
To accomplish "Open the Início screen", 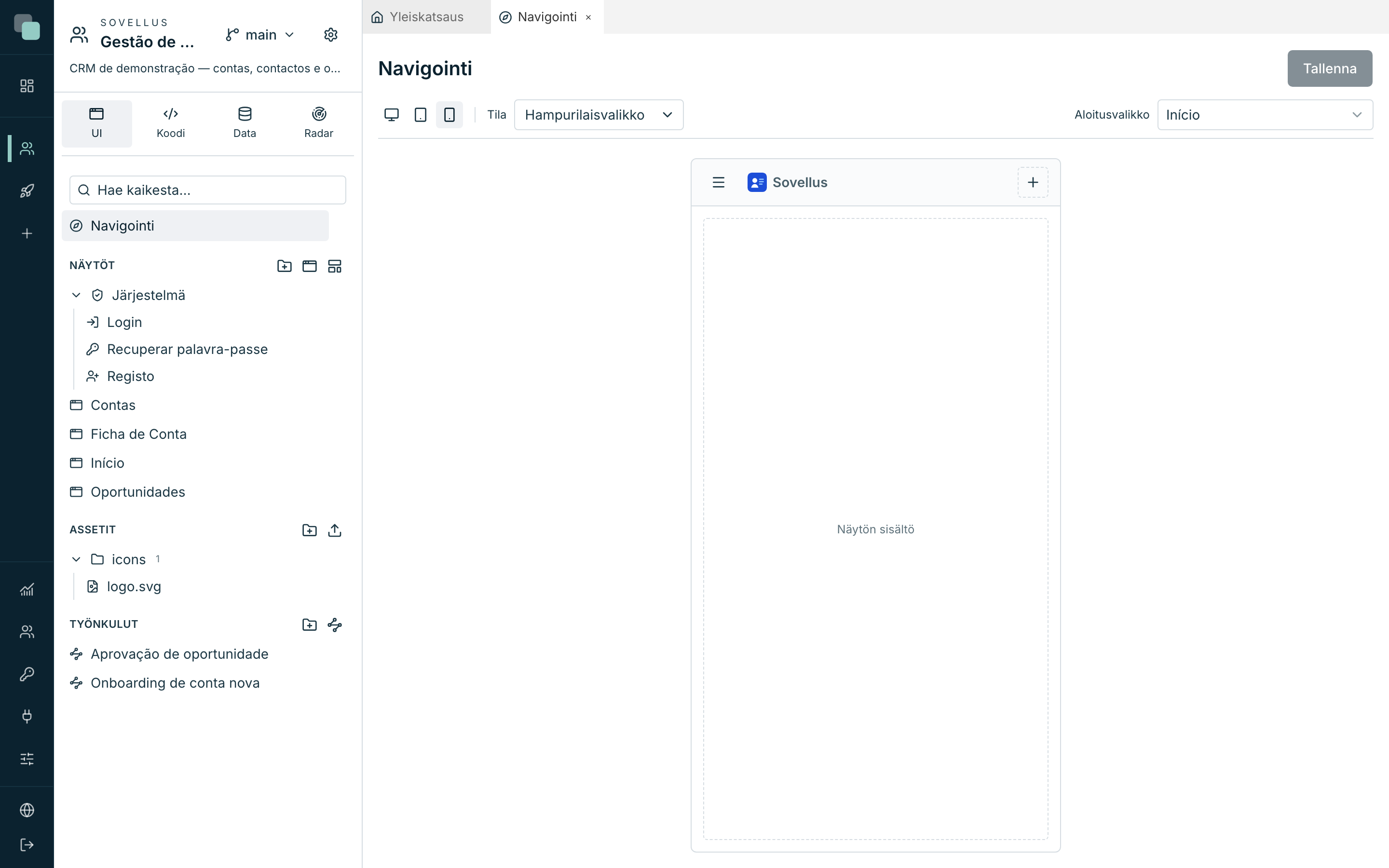I will click(x=108, y=463).
